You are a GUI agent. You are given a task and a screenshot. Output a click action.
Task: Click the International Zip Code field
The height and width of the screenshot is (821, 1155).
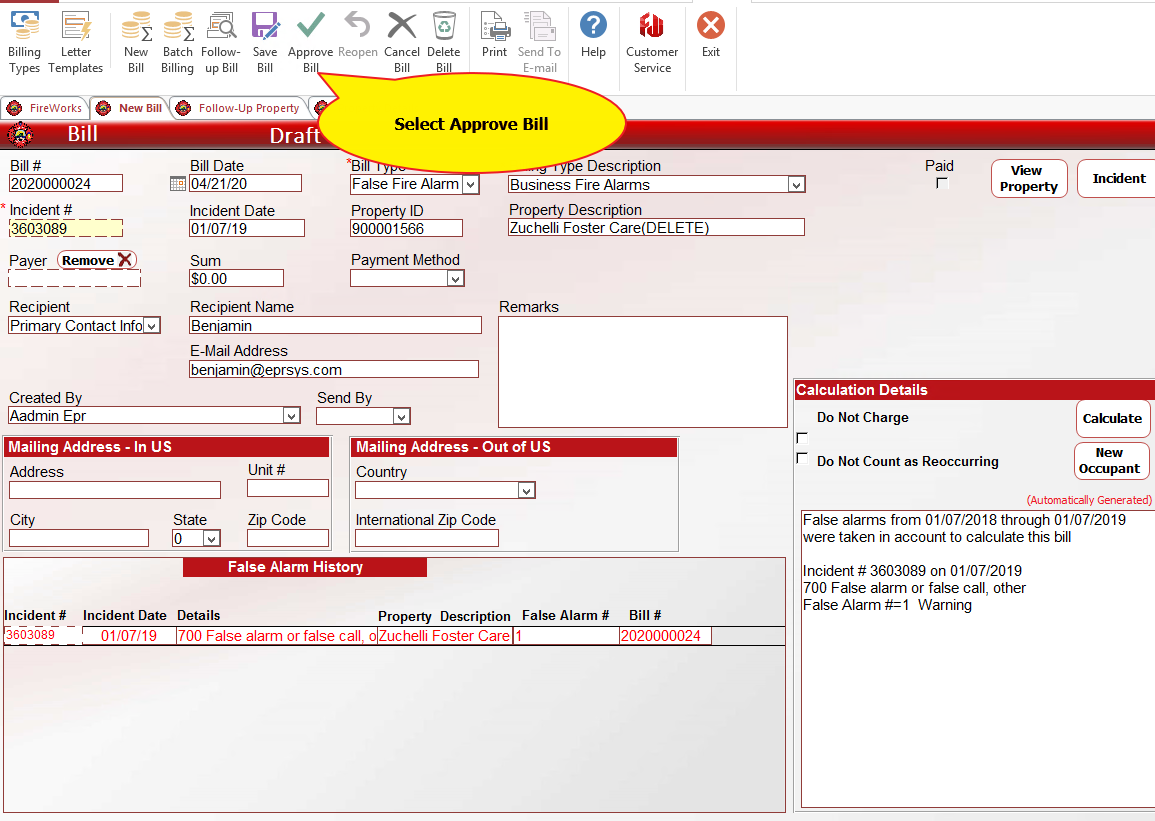pos(427,538)
